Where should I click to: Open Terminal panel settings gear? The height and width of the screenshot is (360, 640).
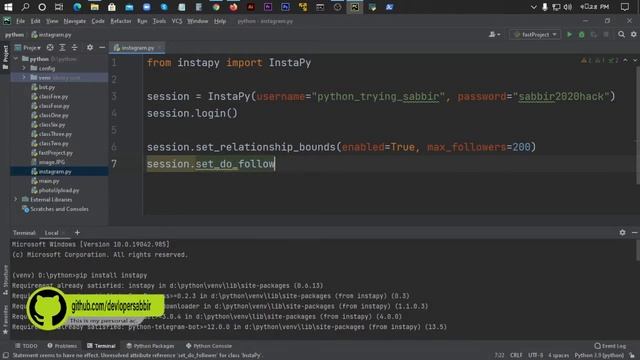pyautogui.click(x=622, y=232)
